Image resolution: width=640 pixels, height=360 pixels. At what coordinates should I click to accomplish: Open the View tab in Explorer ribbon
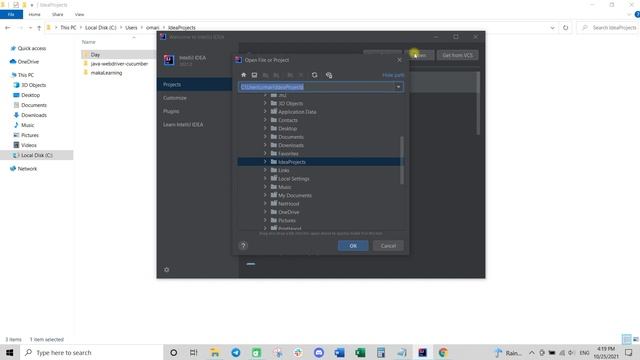click(79, 14)
